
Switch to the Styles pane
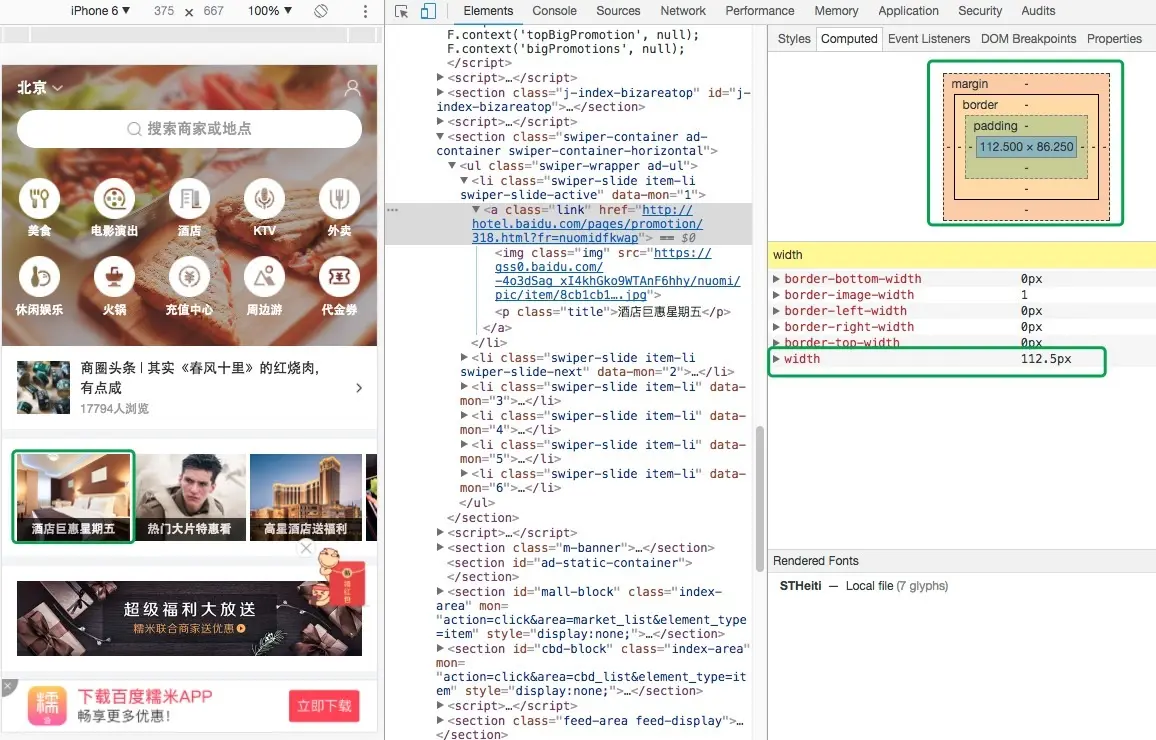[793, 39]
